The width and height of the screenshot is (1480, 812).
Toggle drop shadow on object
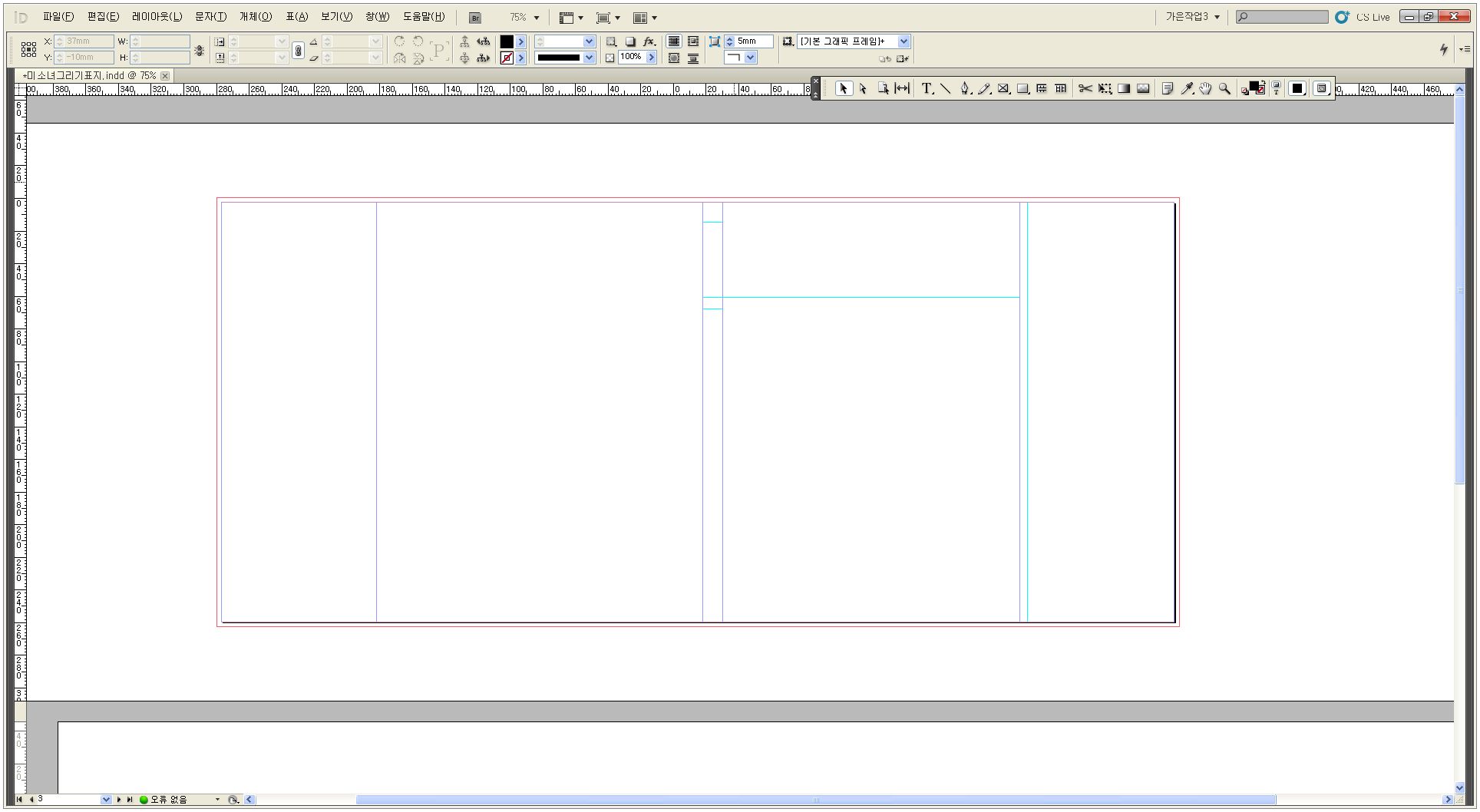click(x=630, y=41)
